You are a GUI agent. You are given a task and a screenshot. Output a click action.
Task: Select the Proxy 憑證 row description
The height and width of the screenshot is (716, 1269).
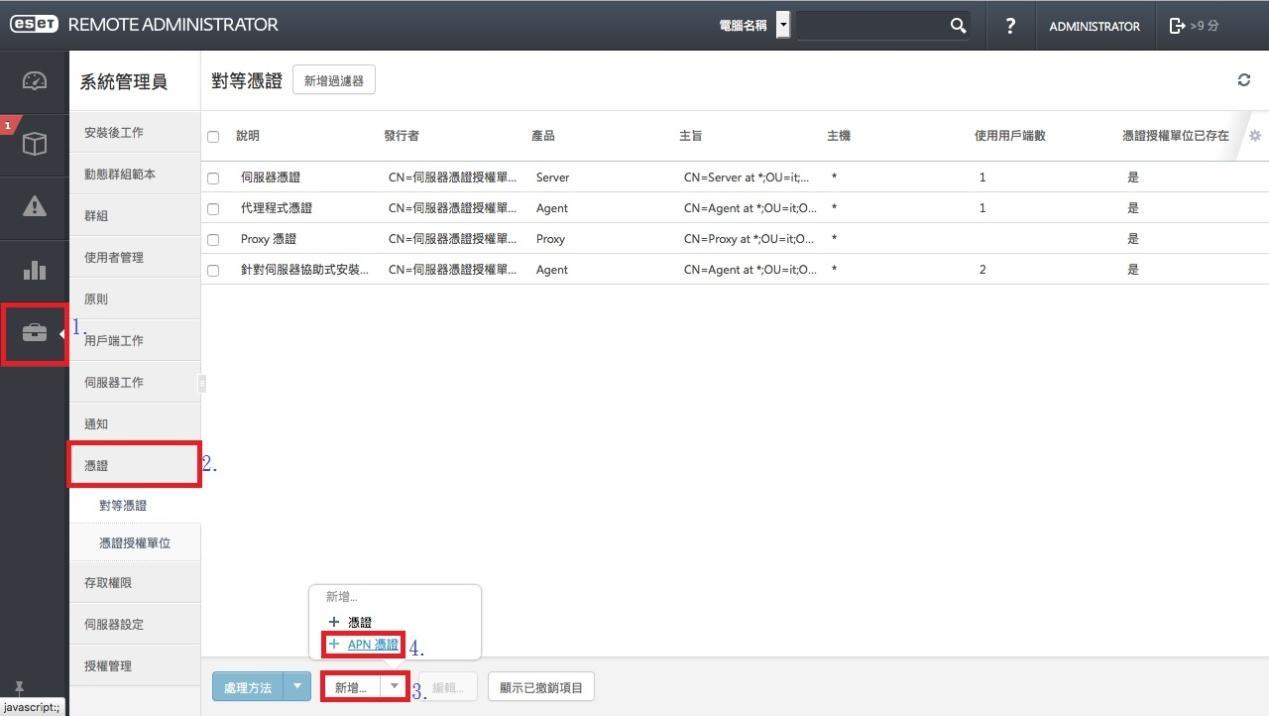269,240
